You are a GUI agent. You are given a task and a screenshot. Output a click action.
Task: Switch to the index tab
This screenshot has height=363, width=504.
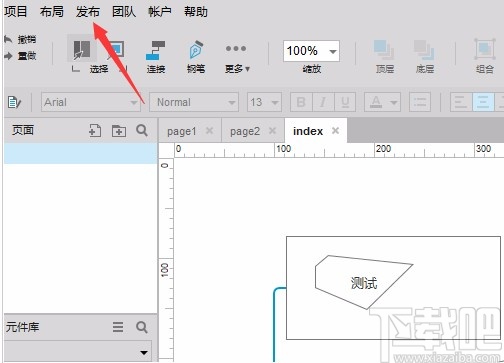308,131
